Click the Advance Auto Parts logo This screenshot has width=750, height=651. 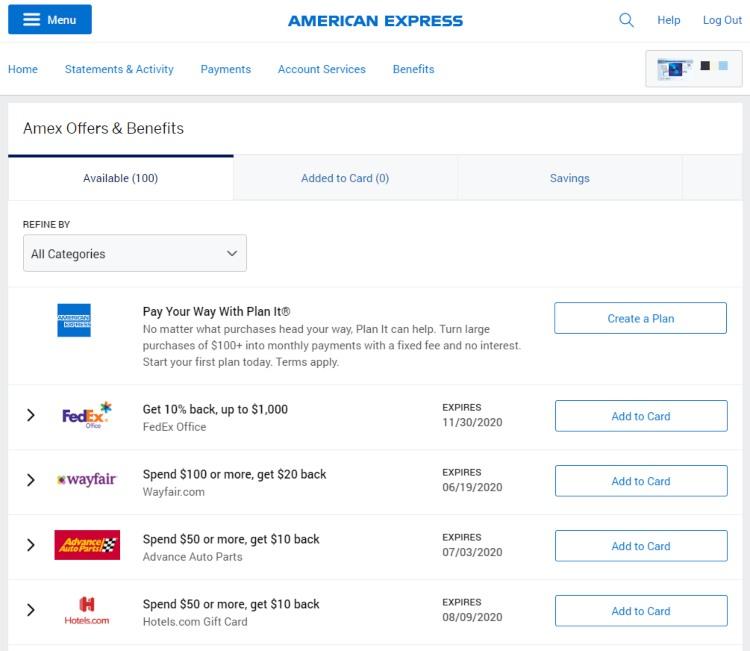87,545
